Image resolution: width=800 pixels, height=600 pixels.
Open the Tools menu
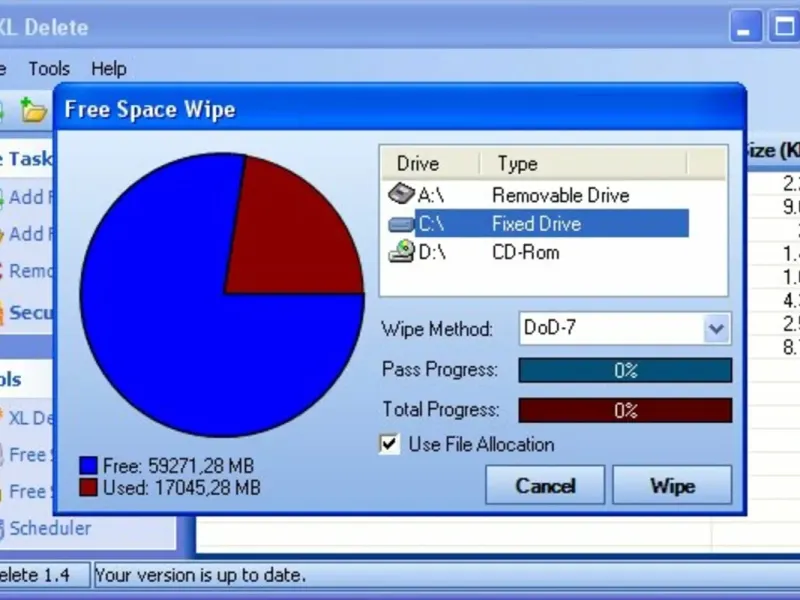49,68
